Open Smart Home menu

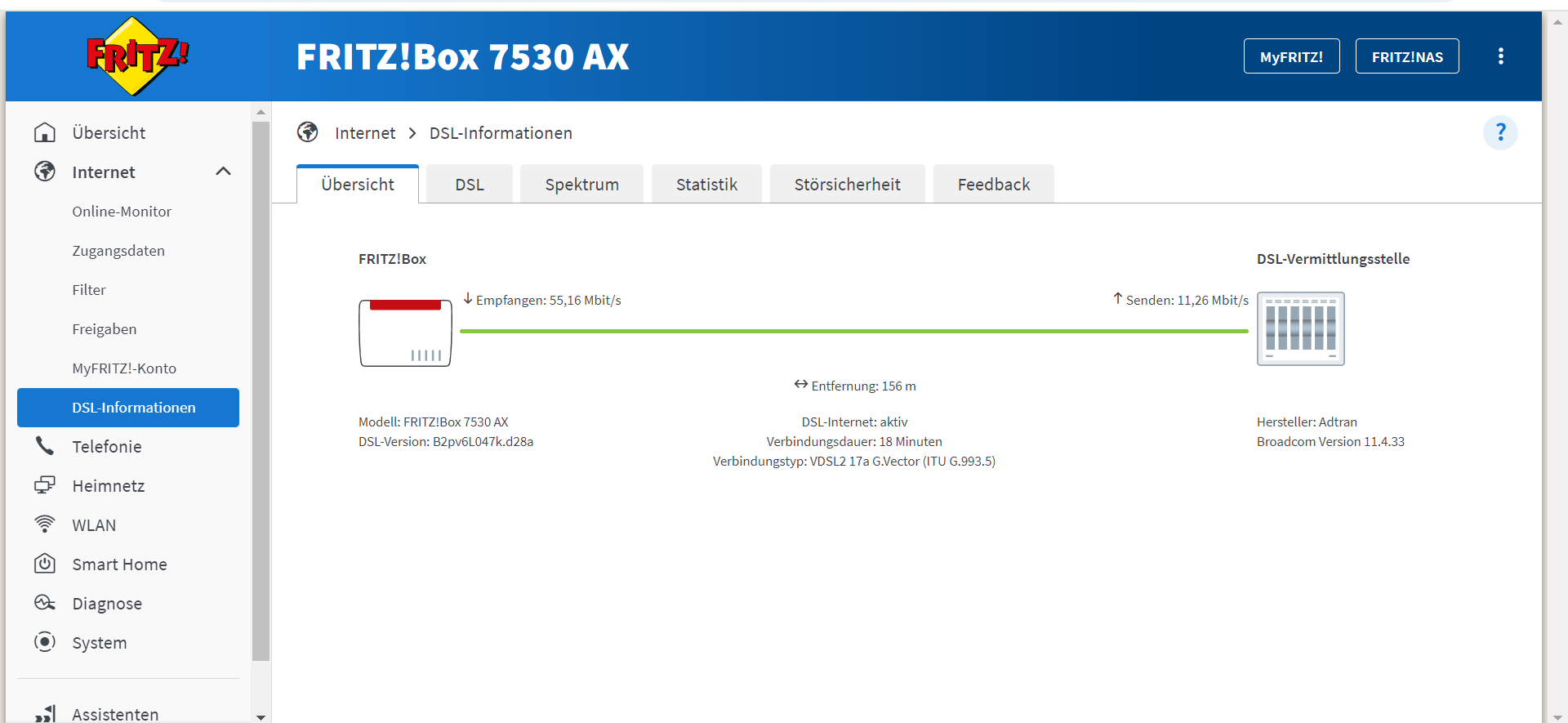pos(119,565)
